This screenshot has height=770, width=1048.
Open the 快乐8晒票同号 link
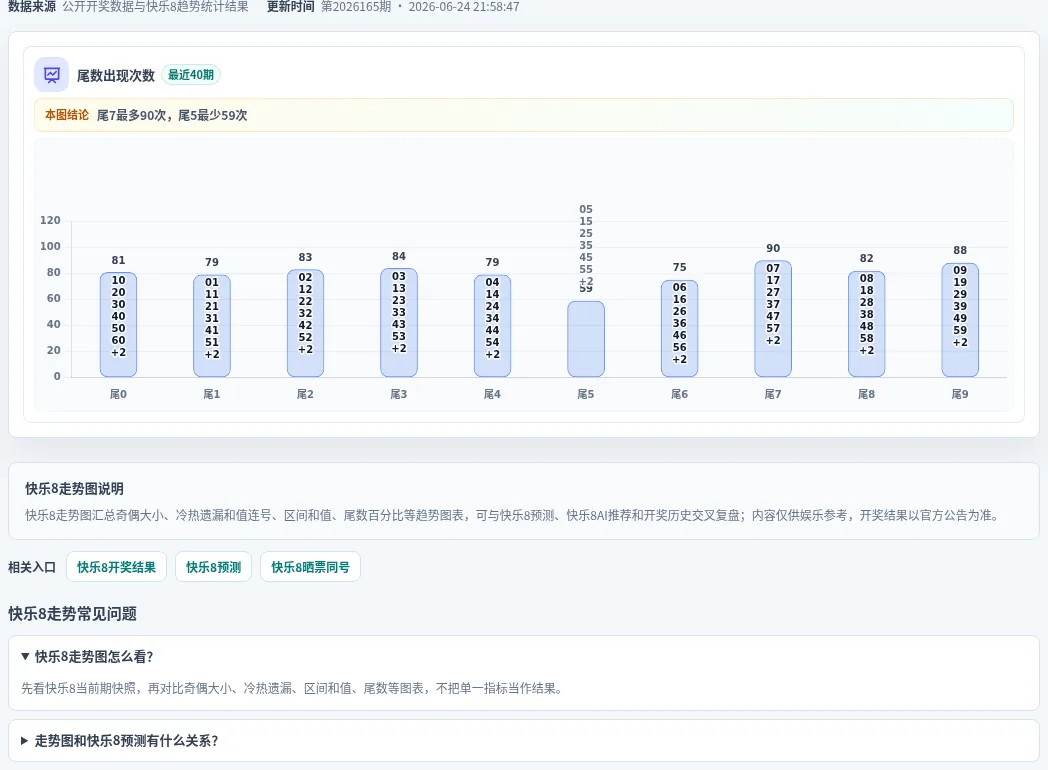tap(310, 567)
